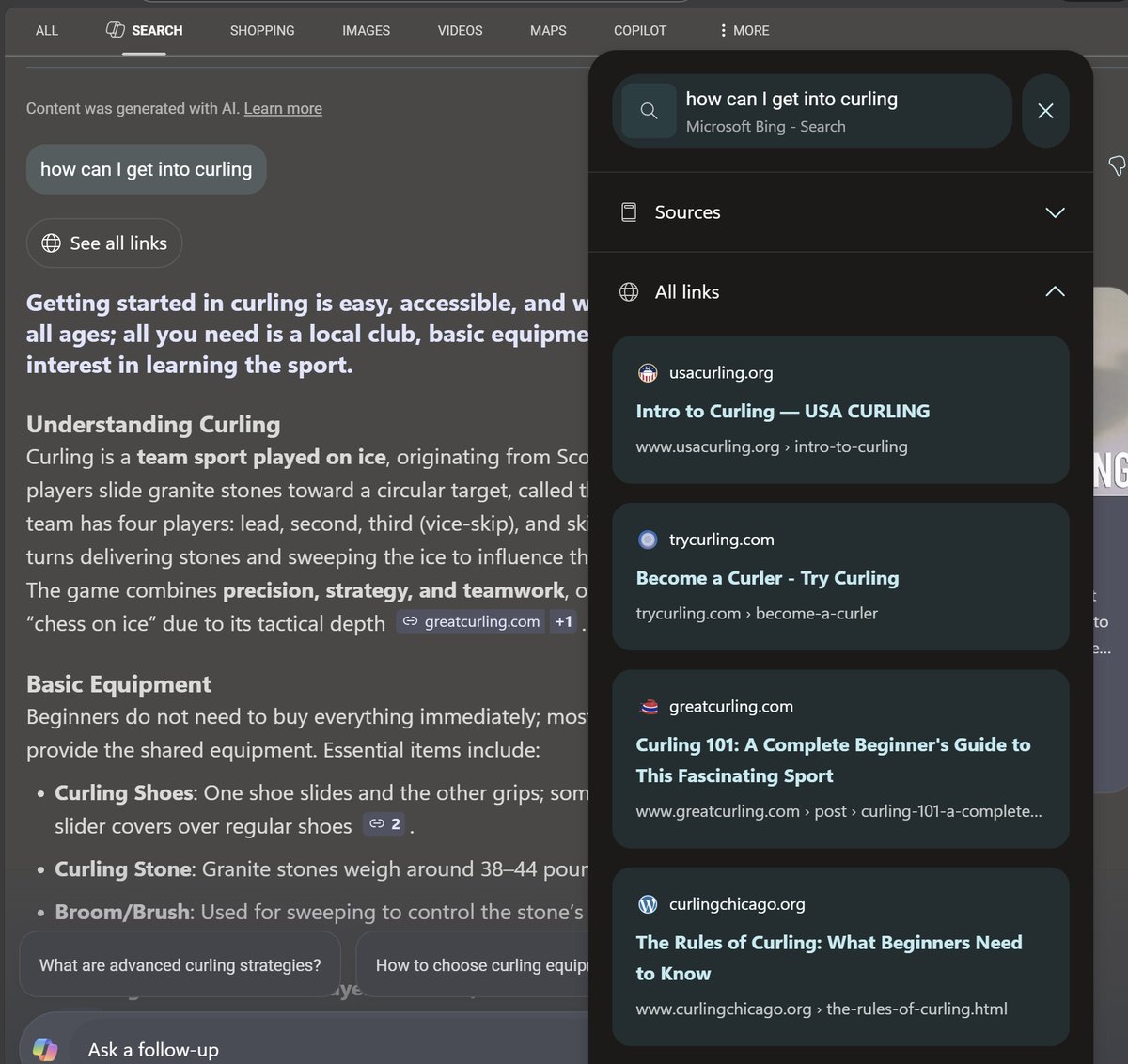Collapse the All links section chevron
The width and height of the screenshot is (1128, 1064).
(x=1055, y=291)
